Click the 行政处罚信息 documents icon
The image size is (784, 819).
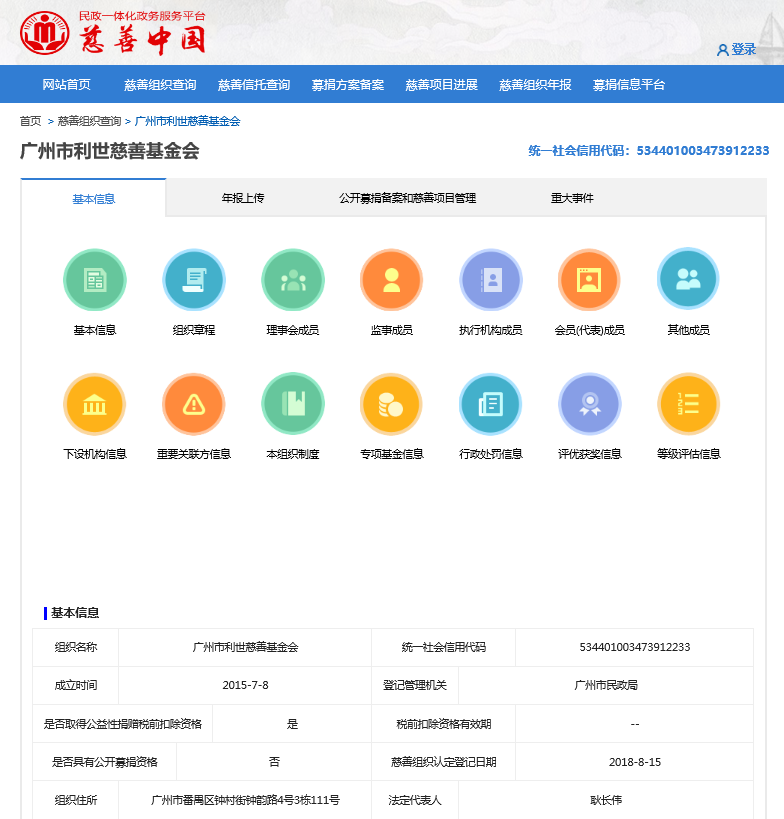pyautogui.click(x=490, y=404)
